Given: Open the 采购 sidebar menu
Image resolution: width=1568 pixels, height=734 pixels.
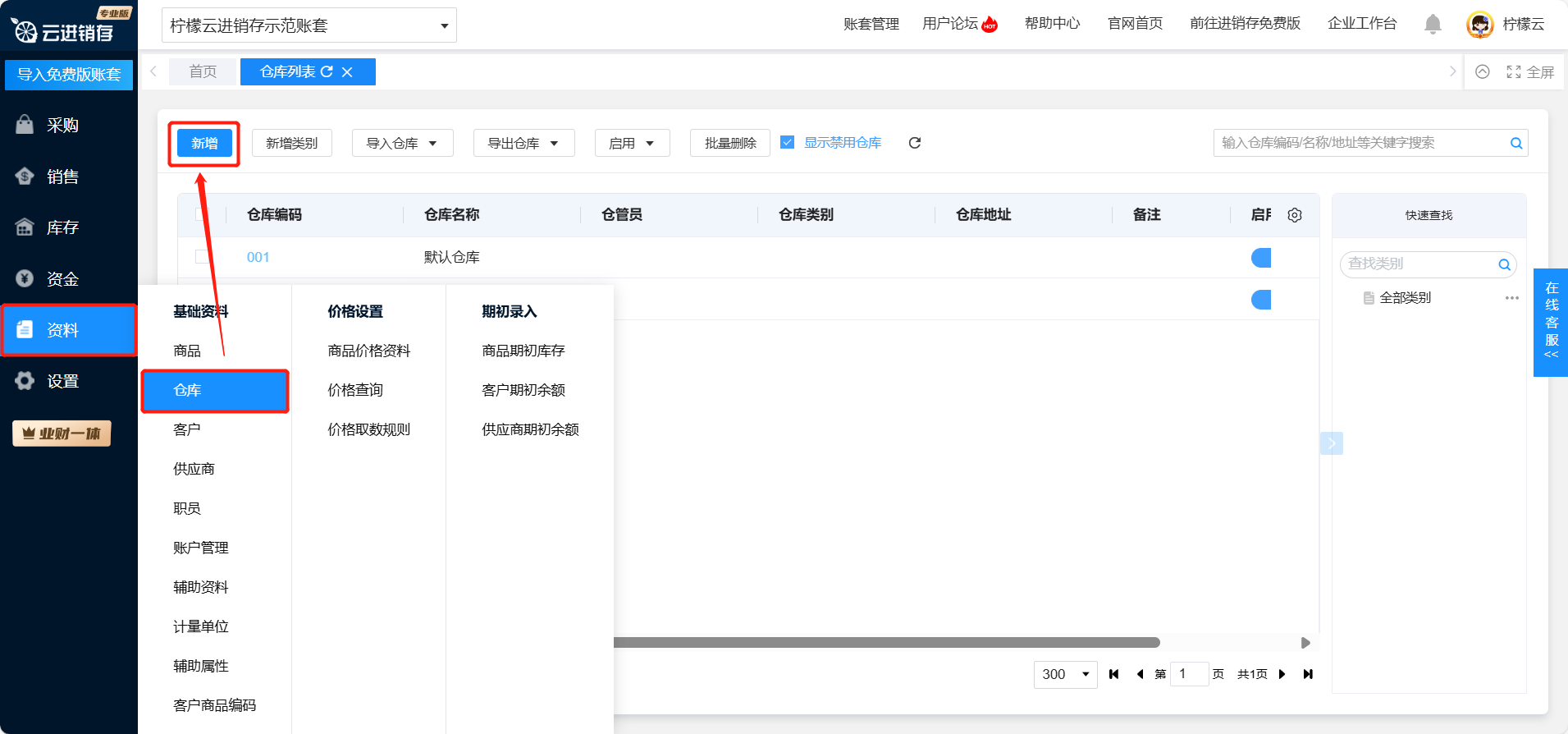Looking at the screenshot, I should (x=69, y=125).
